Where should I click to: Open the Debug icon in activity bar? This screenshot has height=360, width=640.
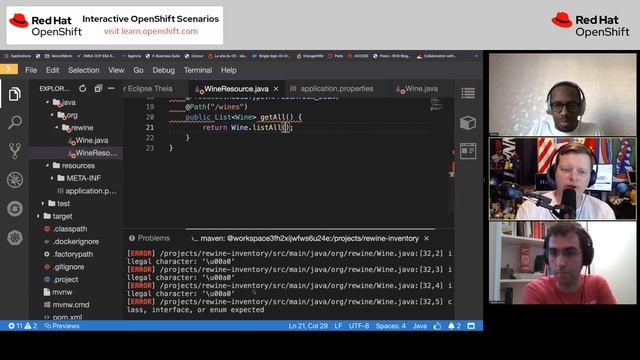15,180
